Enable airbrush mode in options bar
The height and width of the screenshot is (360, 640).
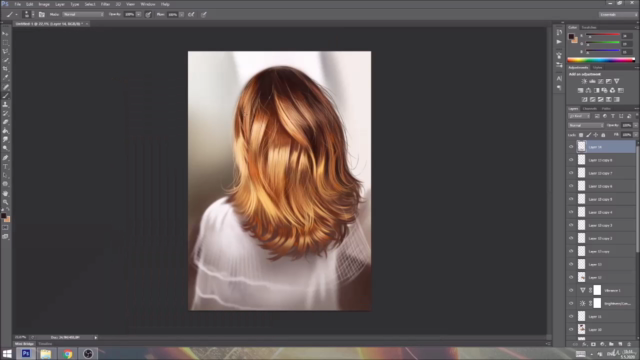(x=191, y=14)
